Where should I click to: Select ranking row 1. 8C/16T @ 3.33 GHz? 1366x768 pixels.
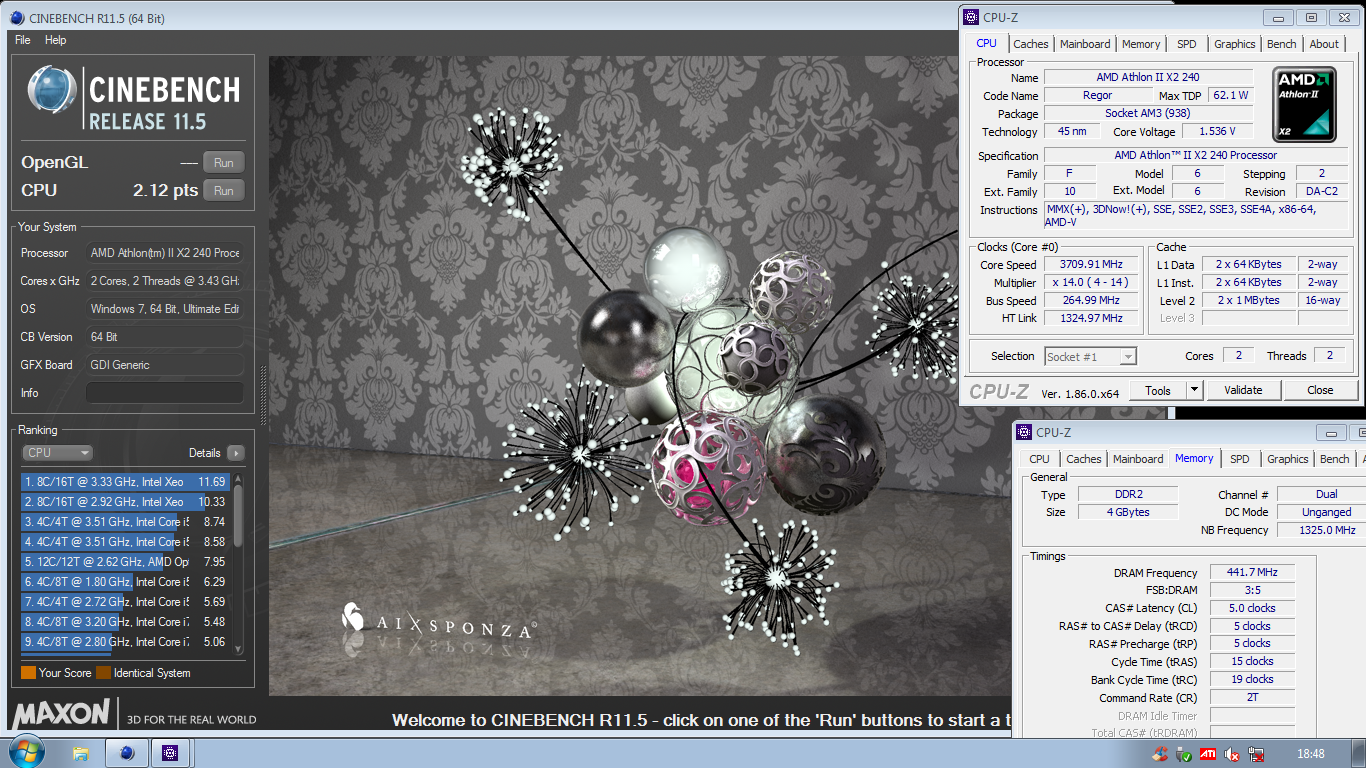[126, 482]
